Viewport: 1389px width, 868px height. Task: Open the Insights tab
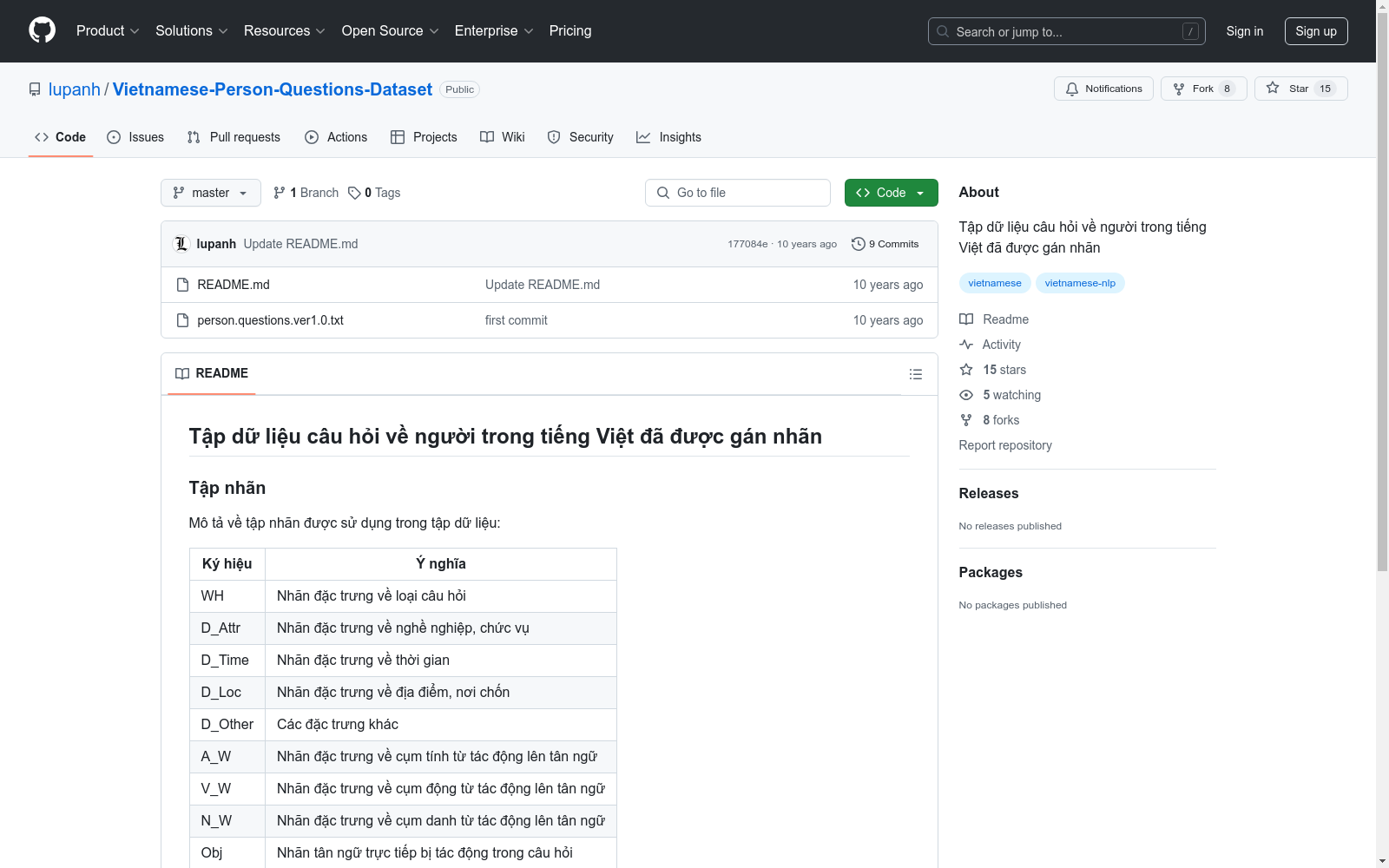click(x=668, y=137)
